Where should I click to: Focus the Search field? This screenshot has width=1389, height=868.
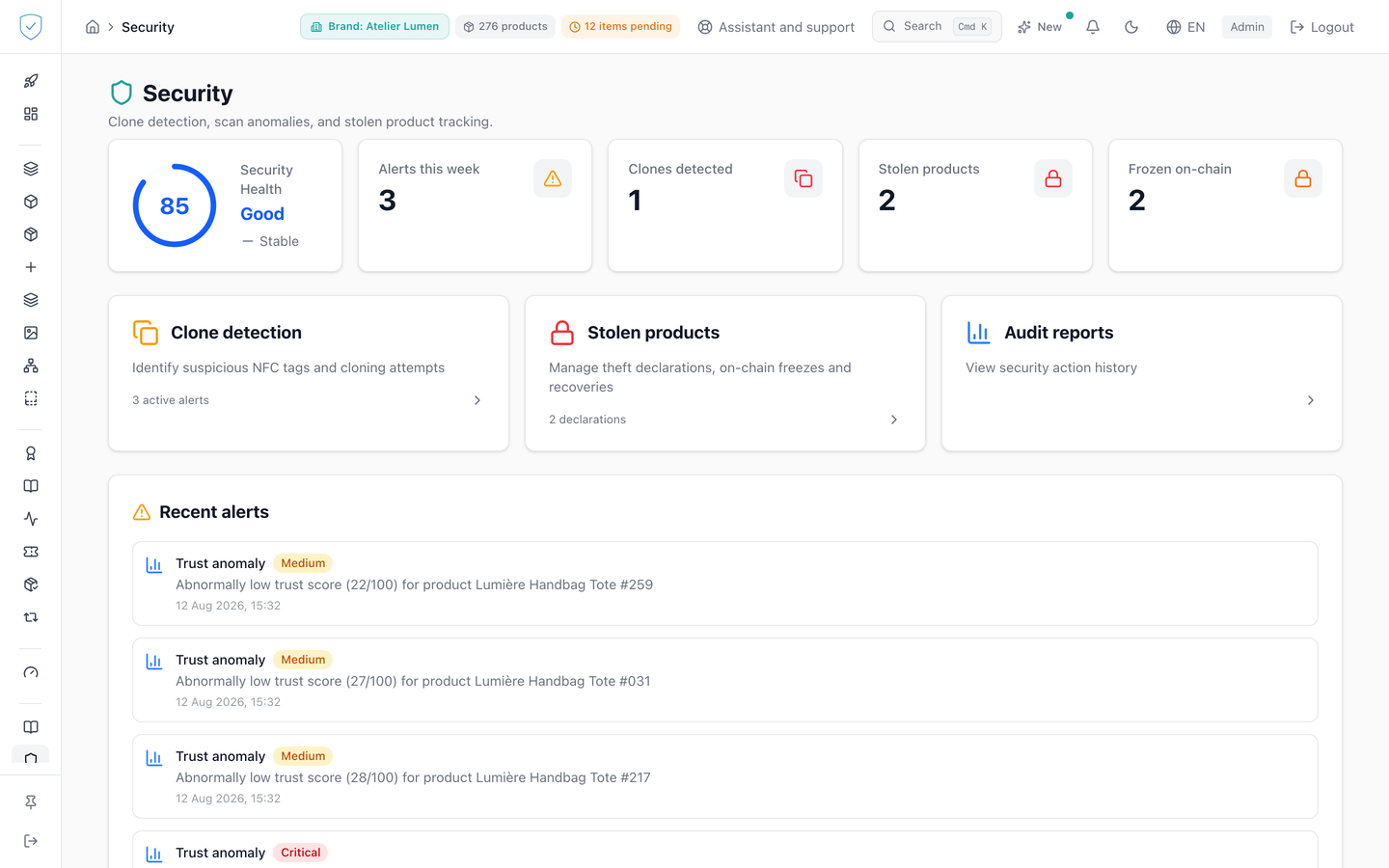(937, 26)
